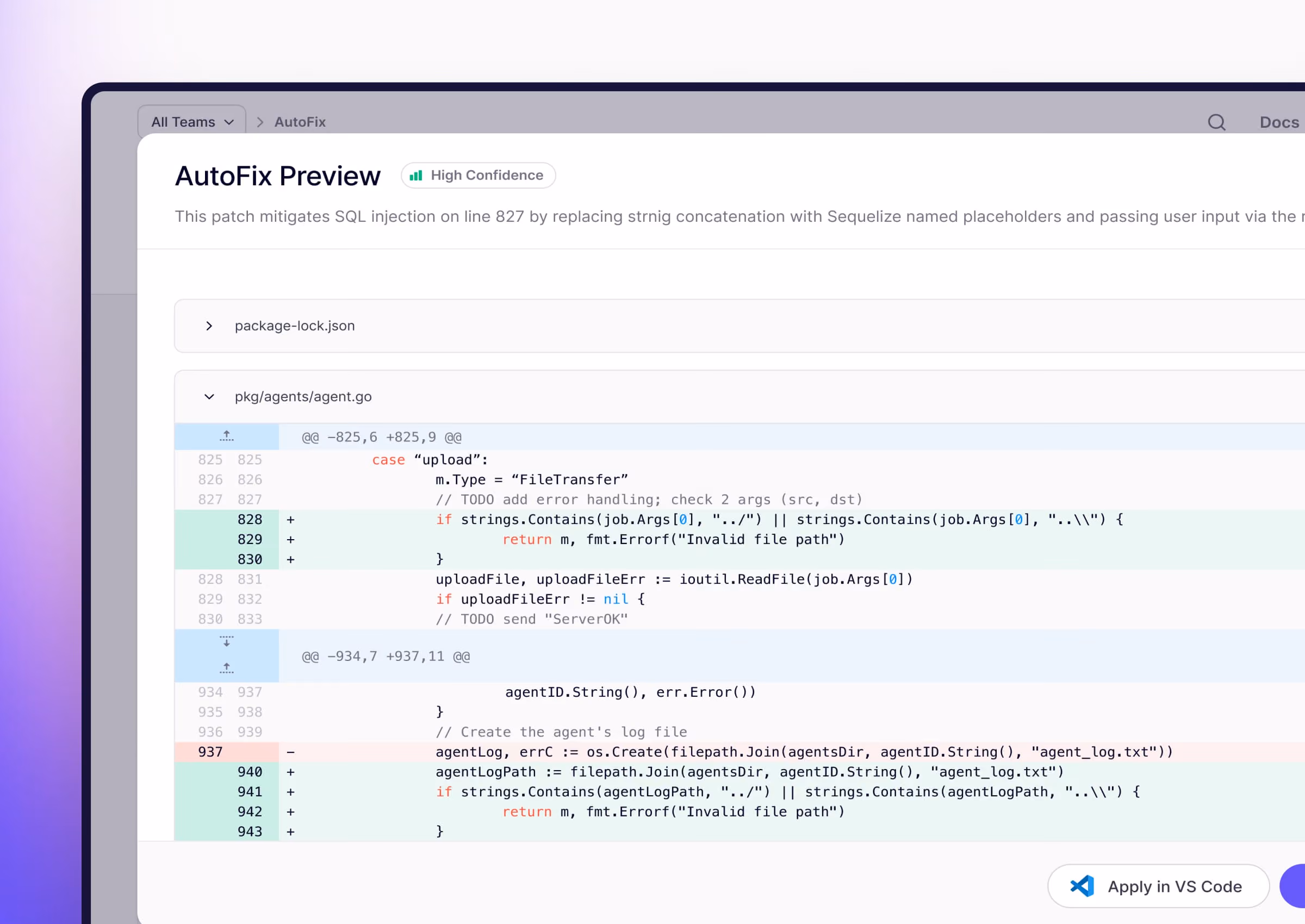Expand lines up above the @@ -934,7 hunk

pos(227,668)
